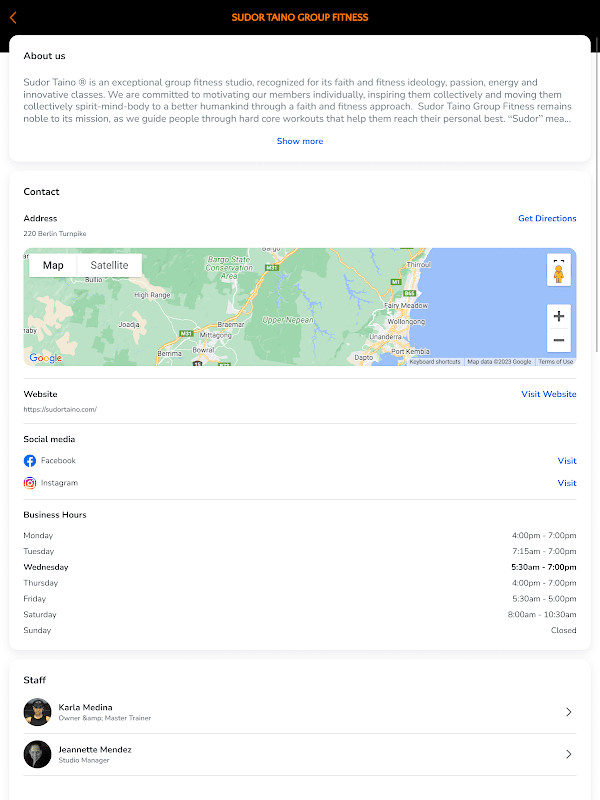This screenshot has width=600, height=800.
Task: Click Visit next to Instagram
Action: click(567, 483)
